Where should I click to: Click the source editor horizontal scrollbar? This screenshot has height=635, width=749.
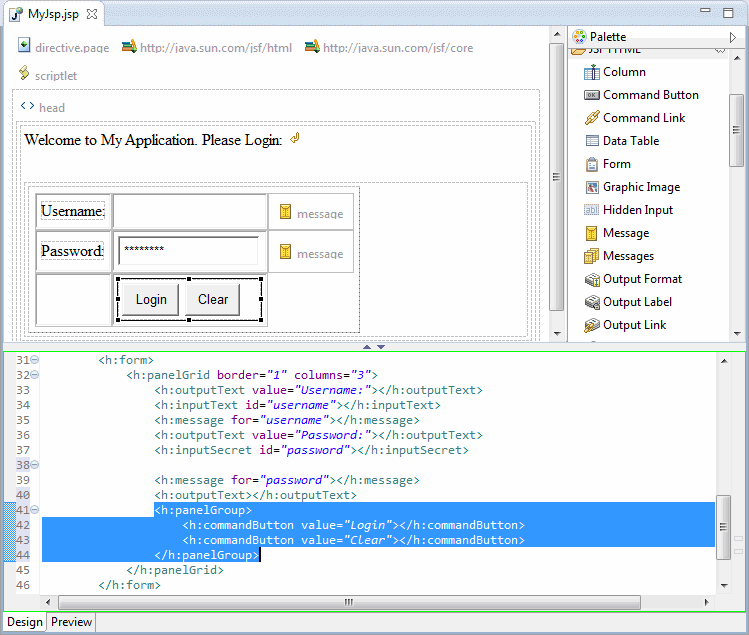(x=350, y=602)
